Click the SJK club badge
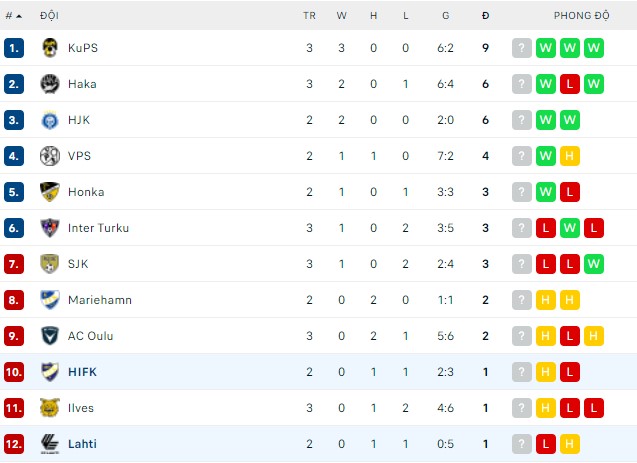 (x=50, y=264)
